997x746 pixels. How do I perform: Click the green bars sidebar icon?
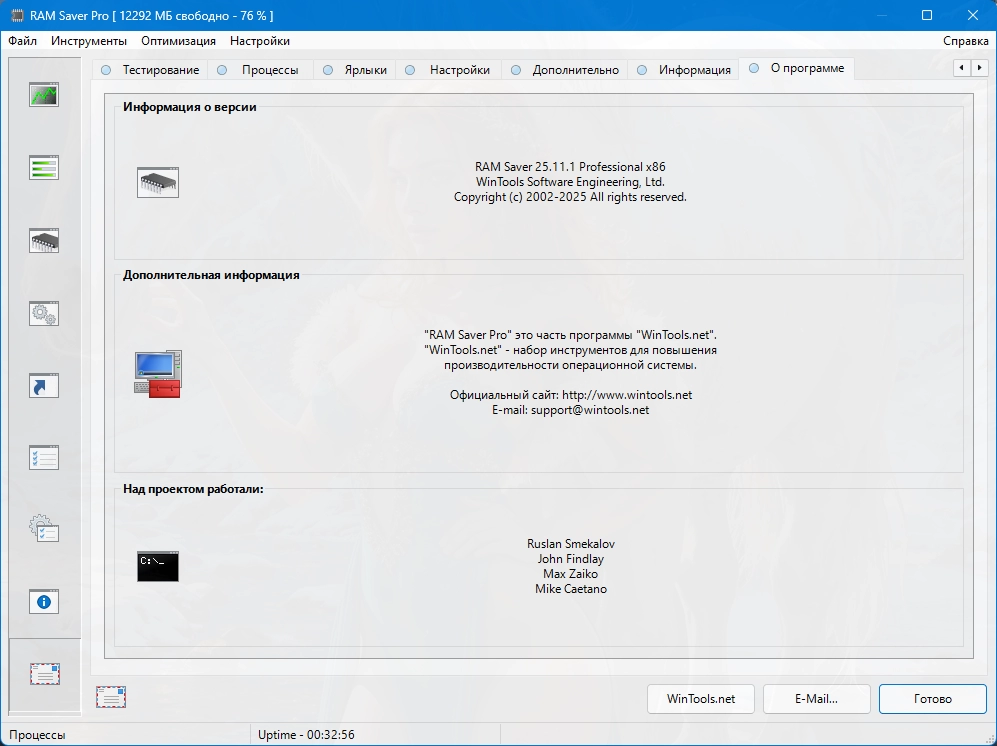44,168
